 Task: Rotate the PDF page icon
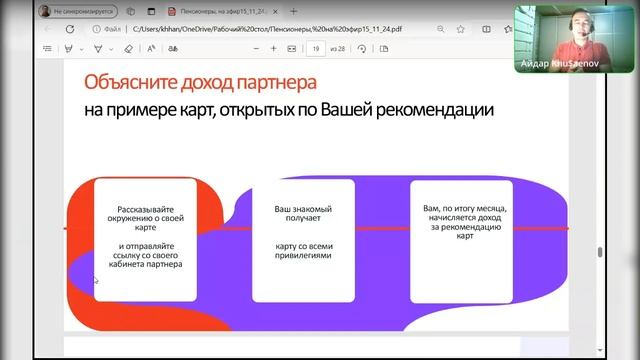362,49
